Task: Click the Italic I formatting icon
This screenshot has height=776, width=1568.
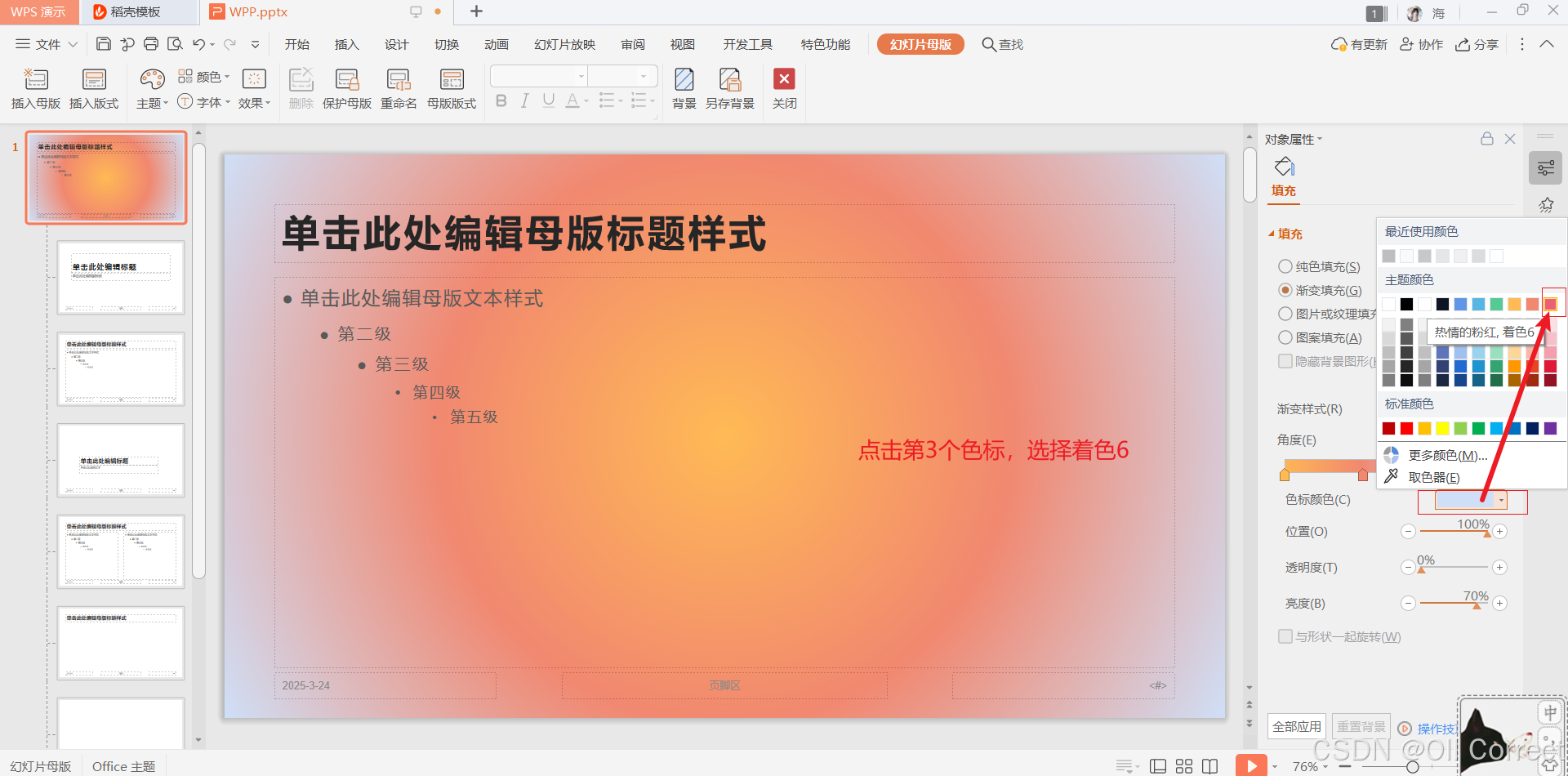Action: tap(524, 100)
